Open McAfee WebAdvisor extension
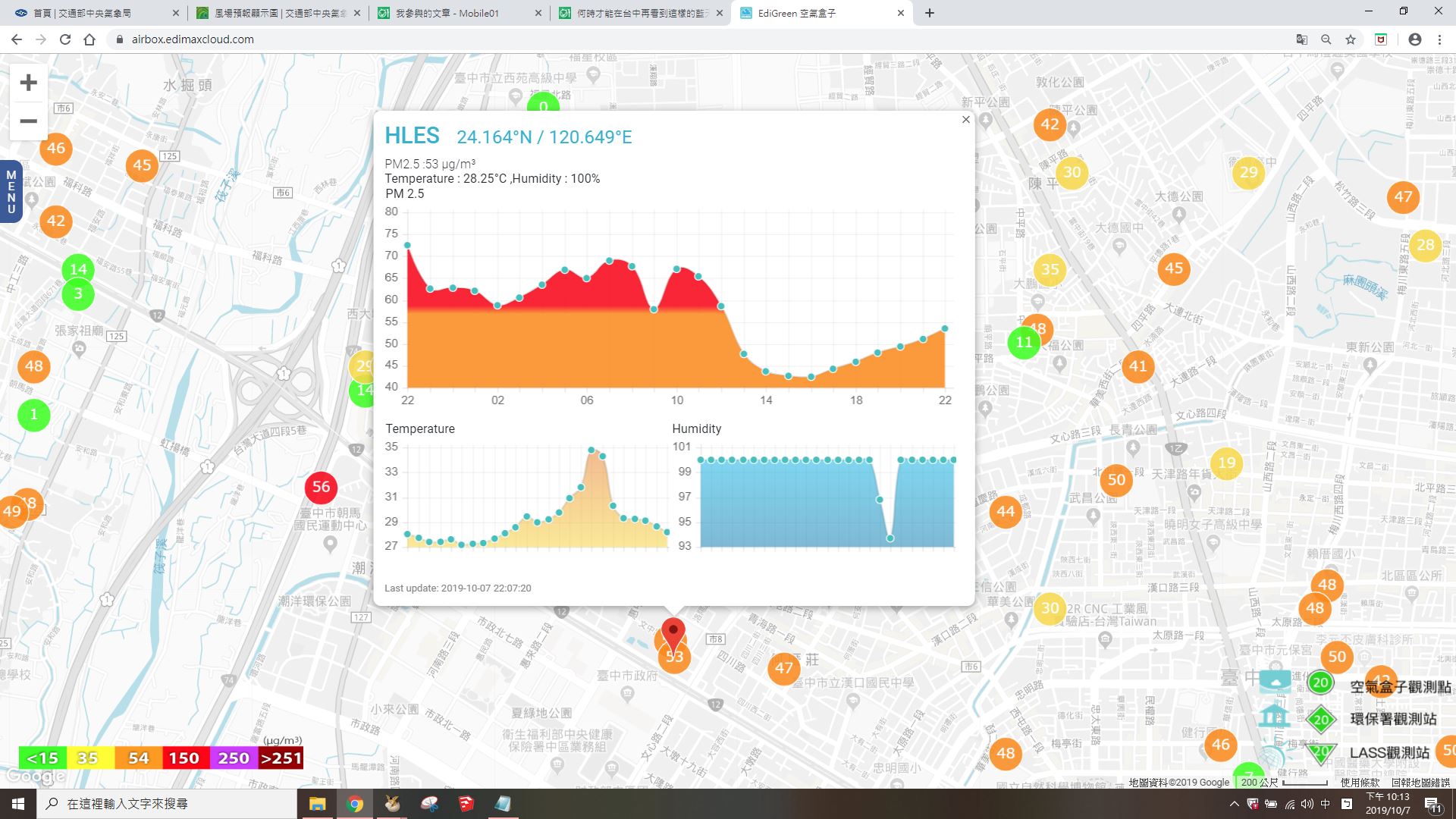The height and width of the screenshot is (819, 1456). point(1381,39)
